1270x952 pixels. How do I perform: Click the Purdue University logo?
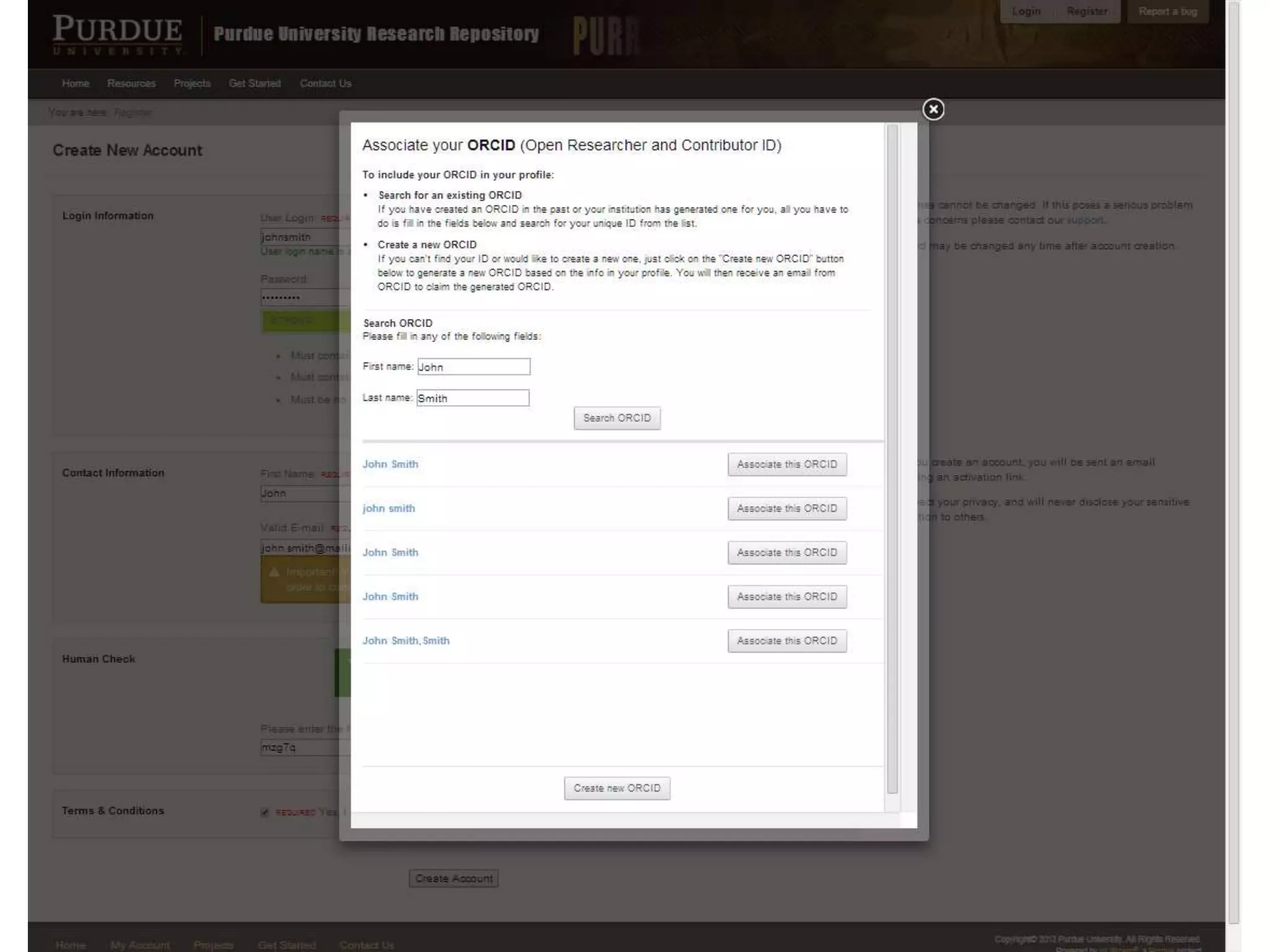(118, 34)
